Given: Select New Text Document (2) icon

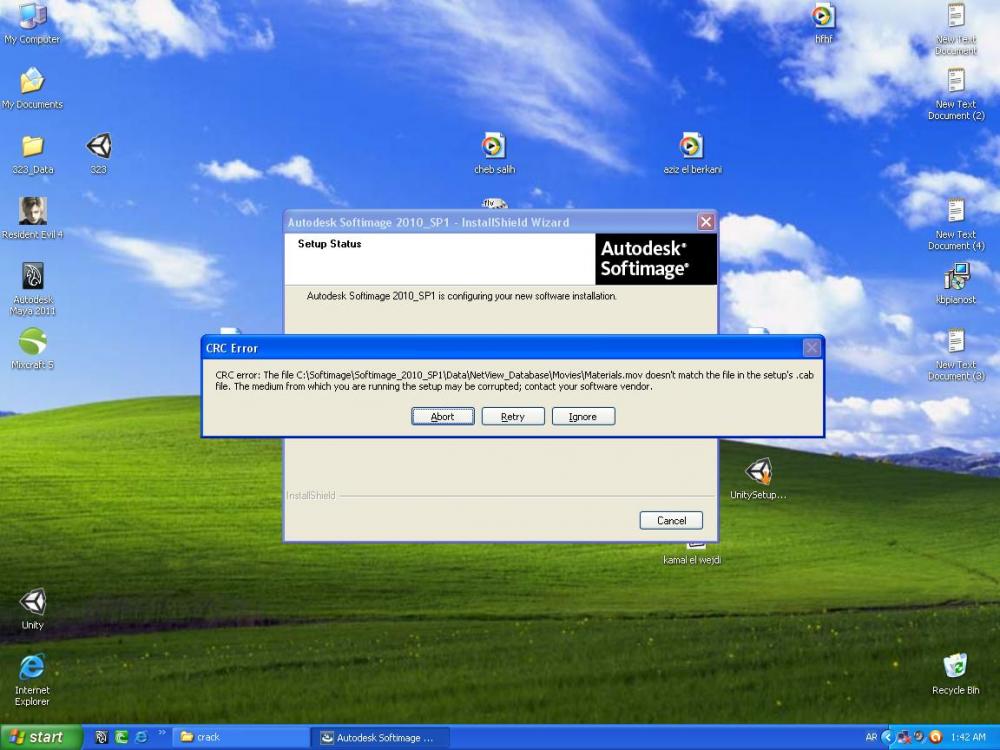Looking at the screenshot, I should 955,94.
